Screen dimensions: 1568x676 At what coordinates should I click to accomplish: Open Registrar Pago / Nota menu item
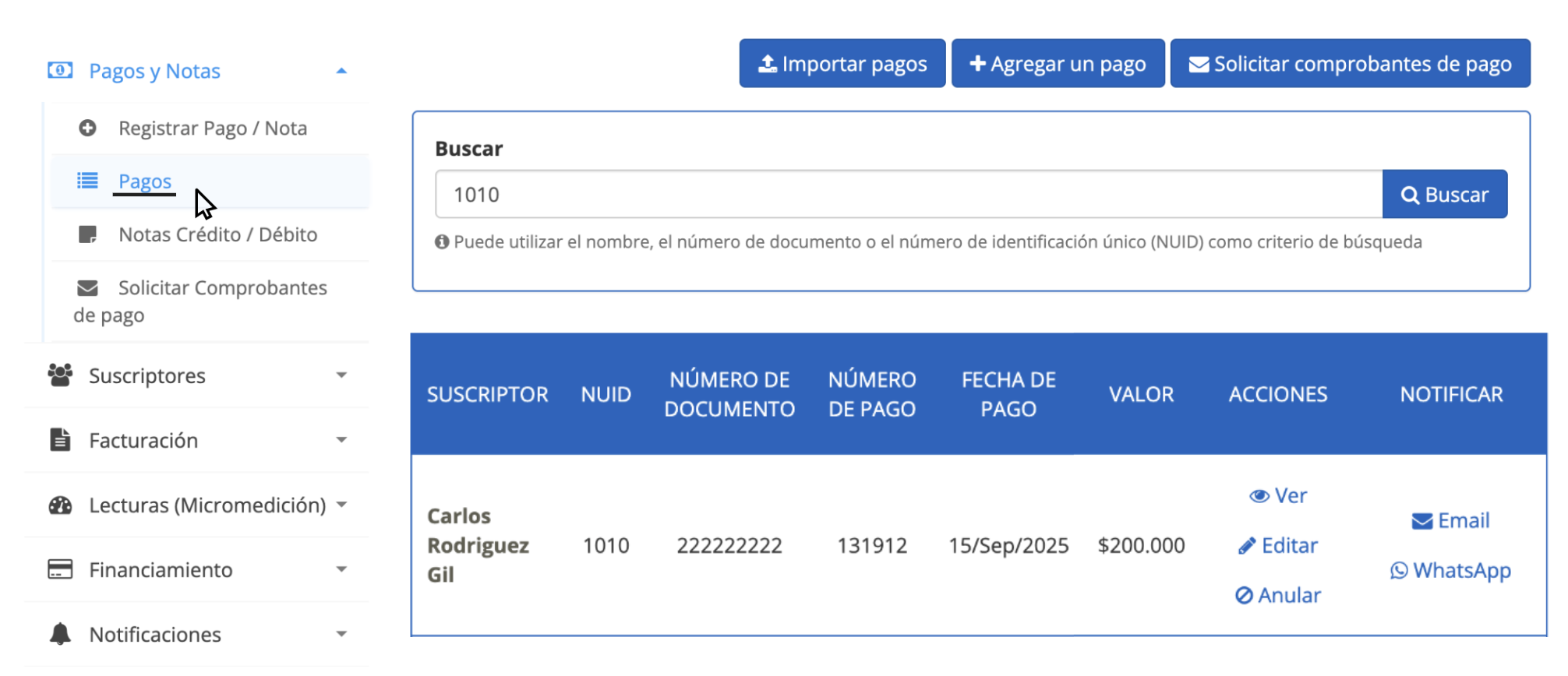click(212, 129)
